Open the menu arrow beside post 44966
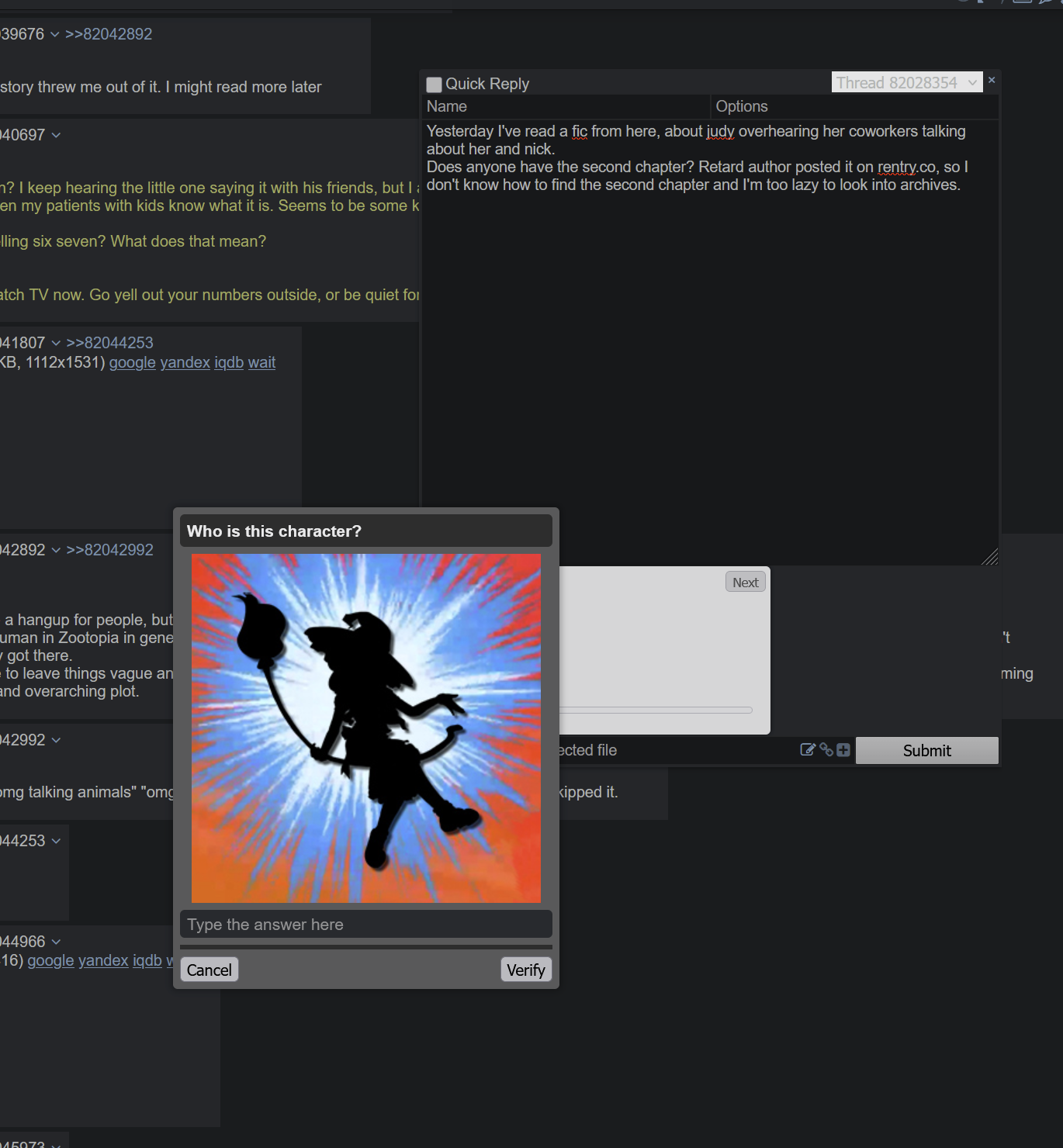This screenshot has width=1063, height=1148. [56, 942]
